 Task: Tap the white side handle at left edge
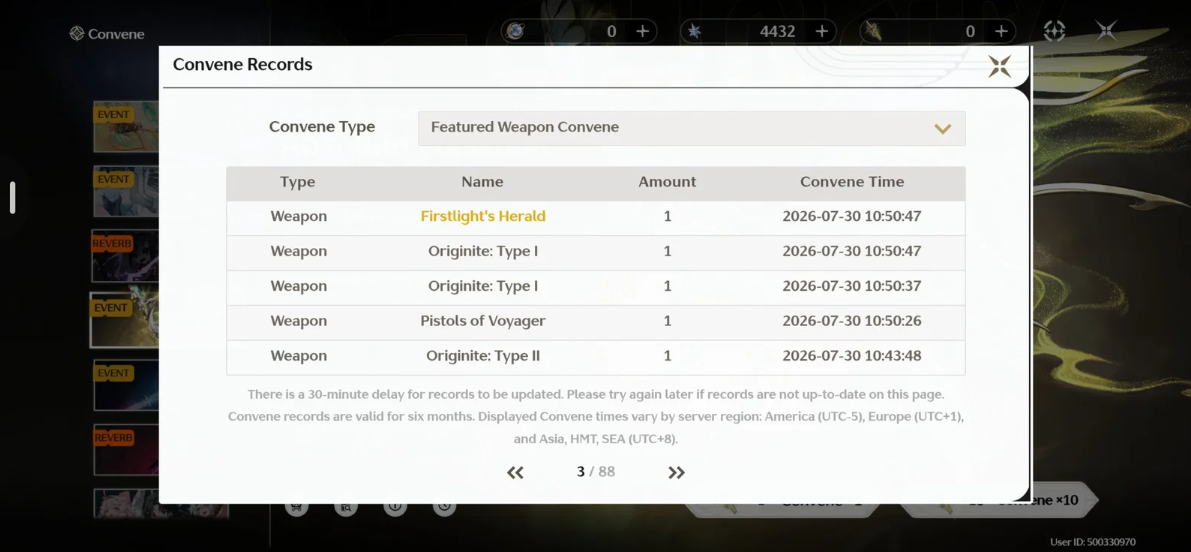coord(12,197)
